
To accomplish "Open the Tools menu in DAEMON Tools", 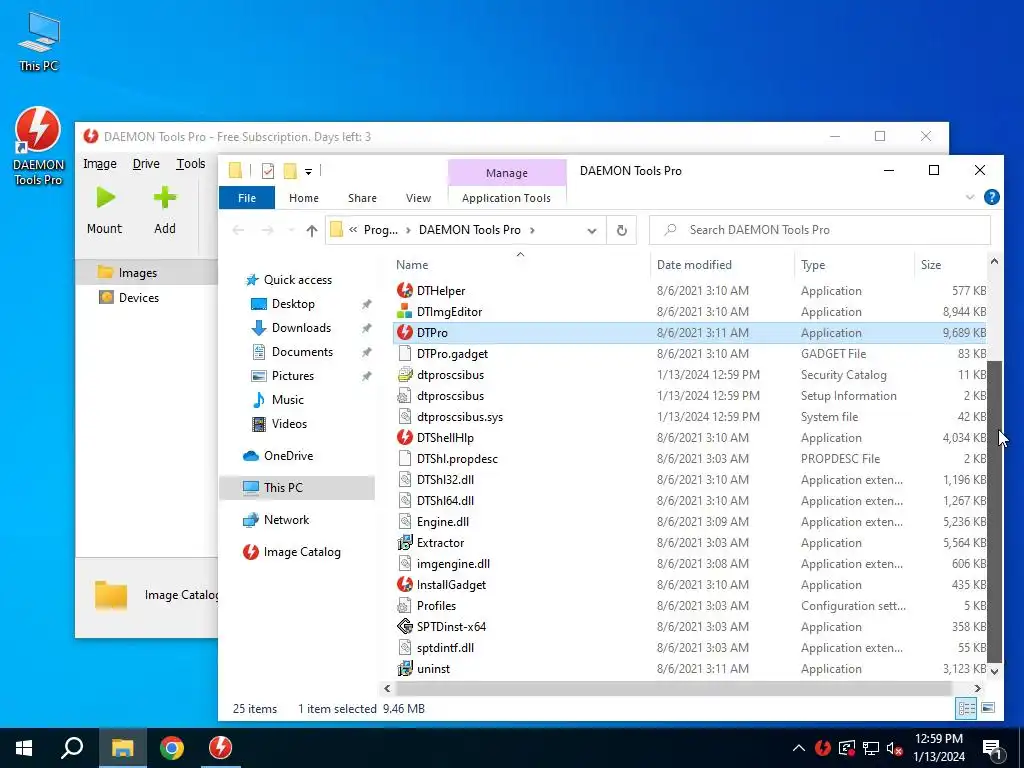I will click(191, 164).
